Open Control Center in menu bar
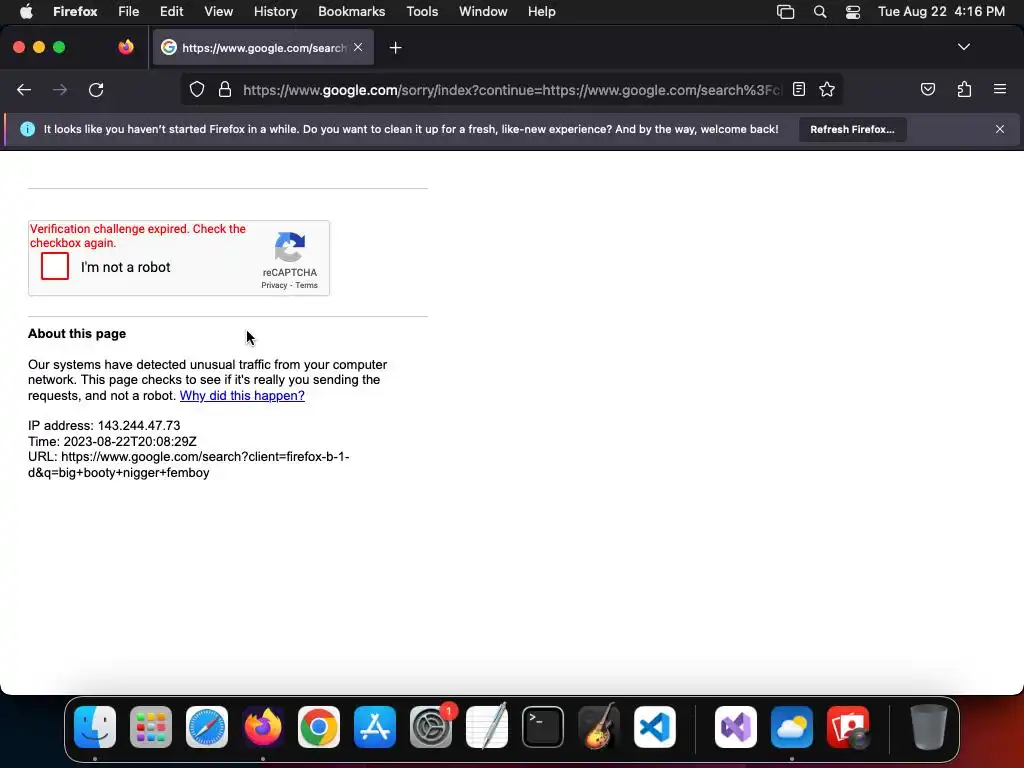The height and width of the screenshot is (768, 1024). (x=852, y=12)
